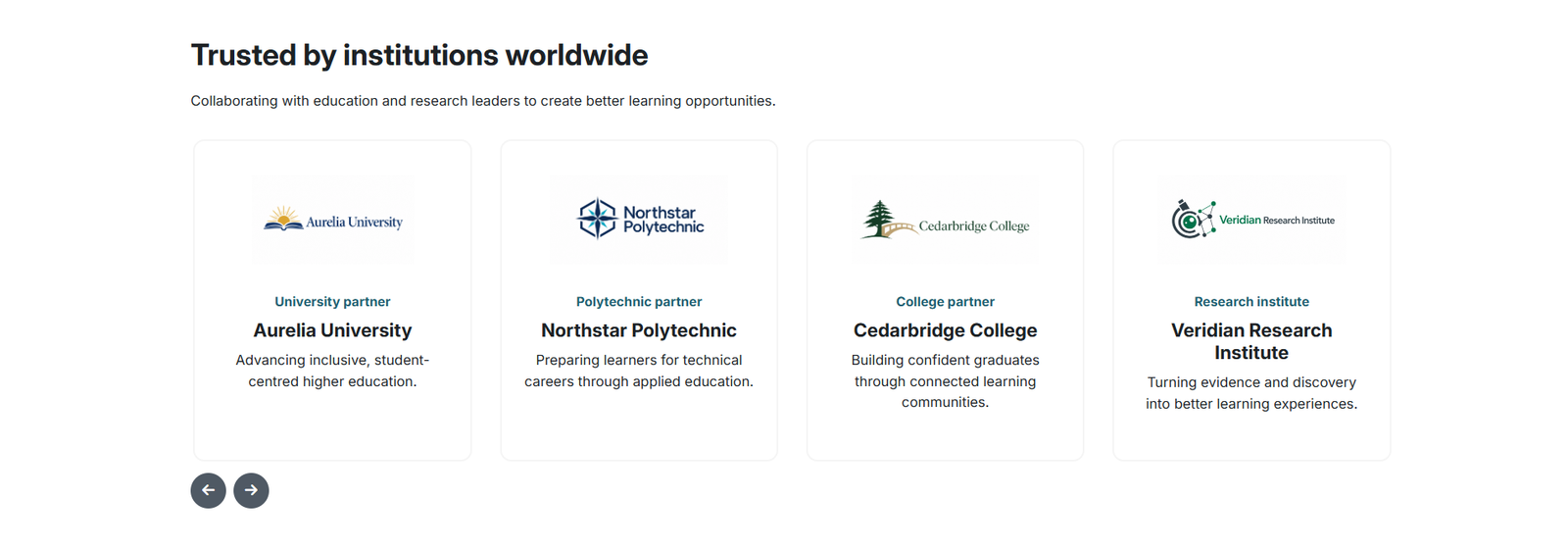This screenshot has height=548, width=1568.
Task: Click the previous arrow carousel button
Action: click(x=208, y=490)
